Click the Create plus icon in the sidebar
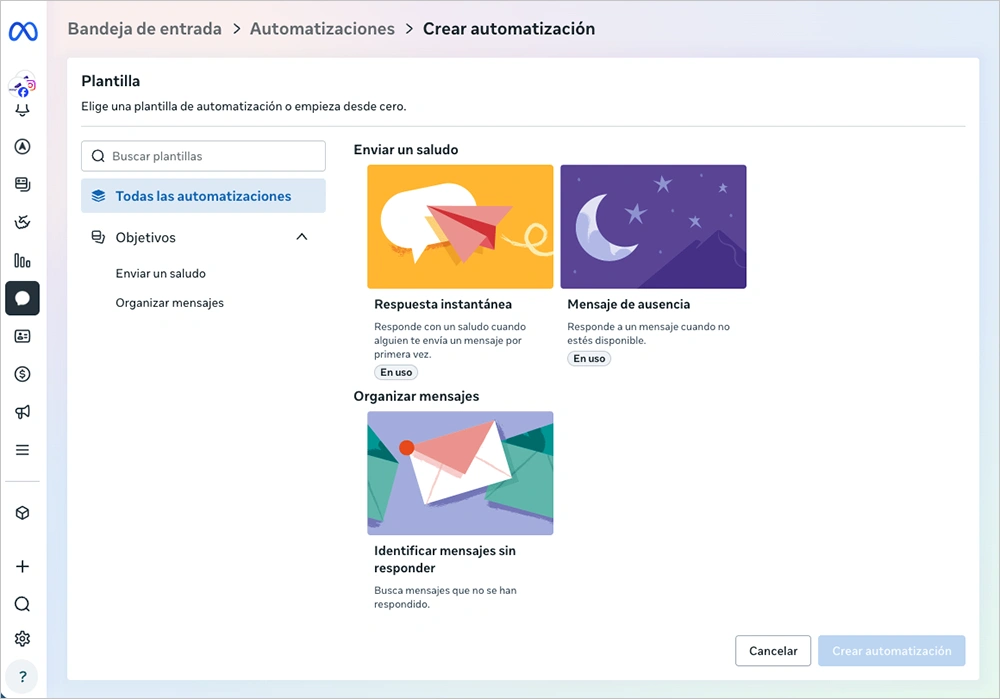Screen dimensions: 1000x699 [22, 566]
